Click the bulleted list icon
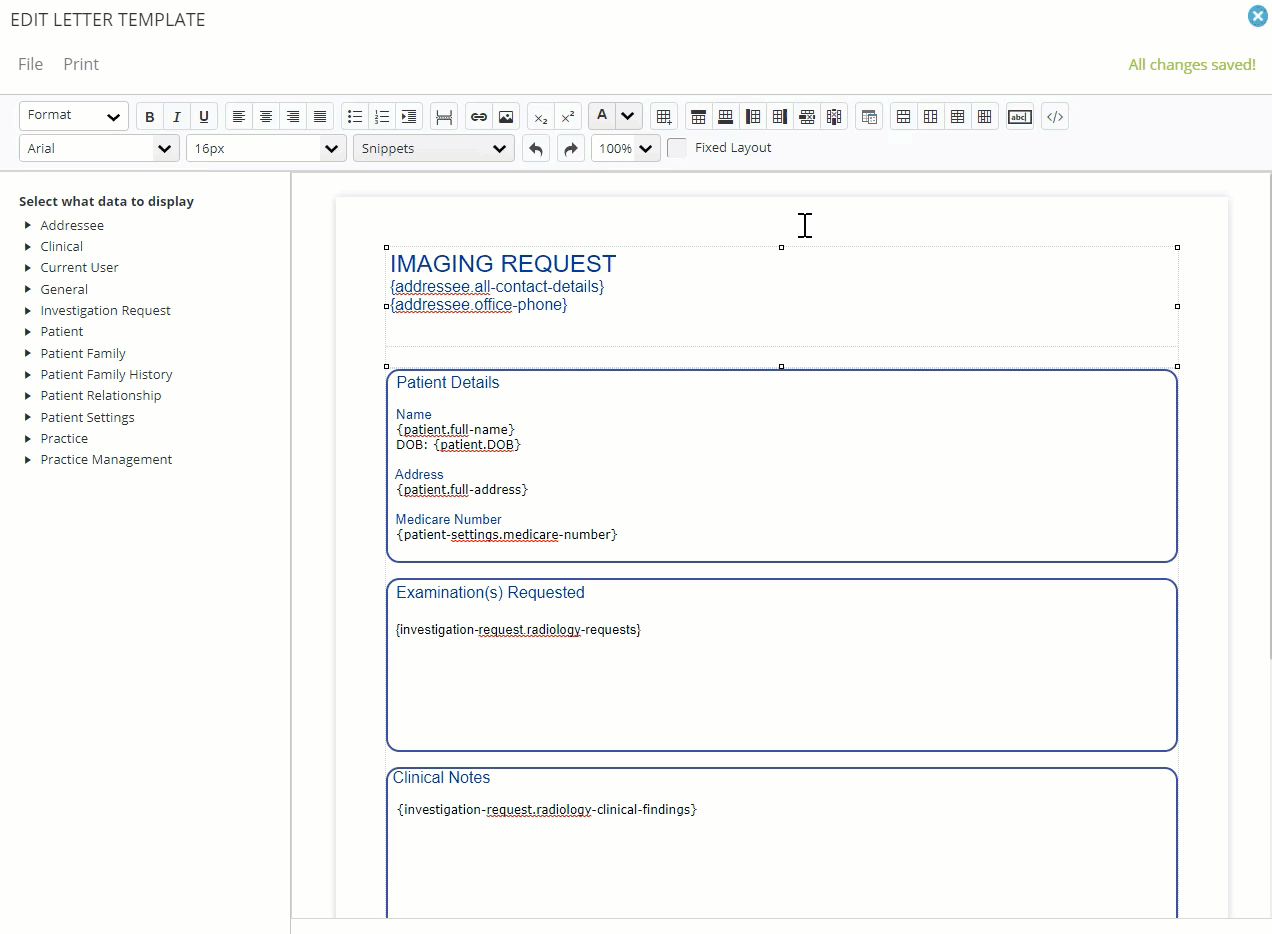Screen dimensions: 1272x934 tap(355, 117)
